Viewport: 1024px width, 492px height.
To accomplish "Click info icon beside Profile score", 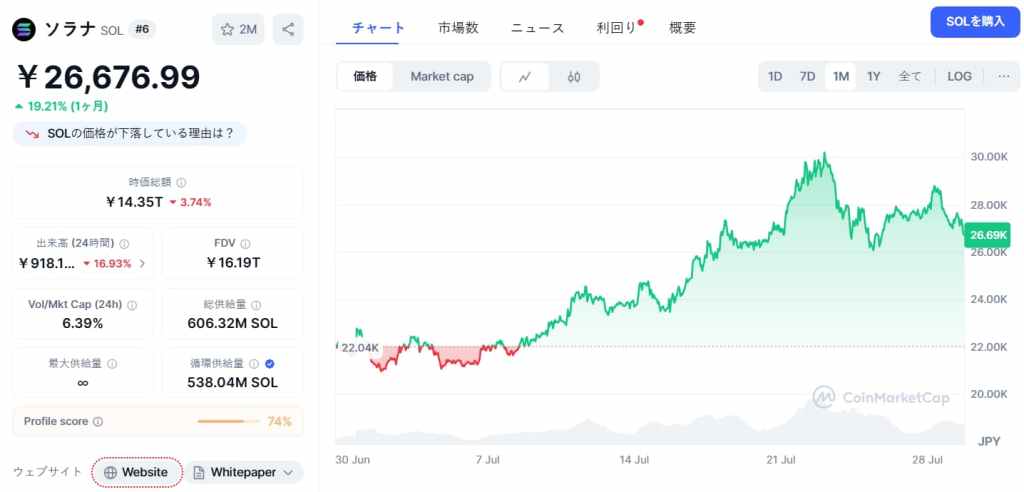I will tap(98, 422).
